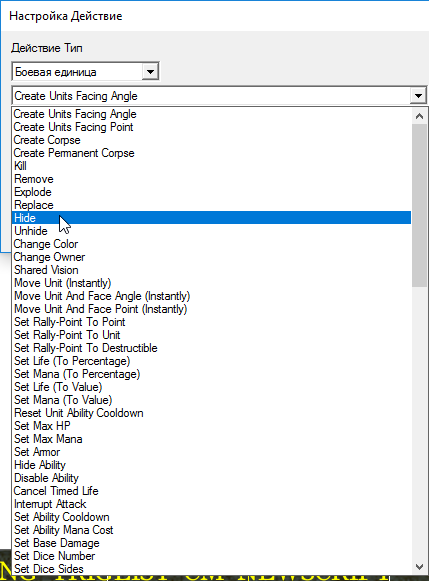
Task: Select Disable Ability action
Action: tap(212, 478)
